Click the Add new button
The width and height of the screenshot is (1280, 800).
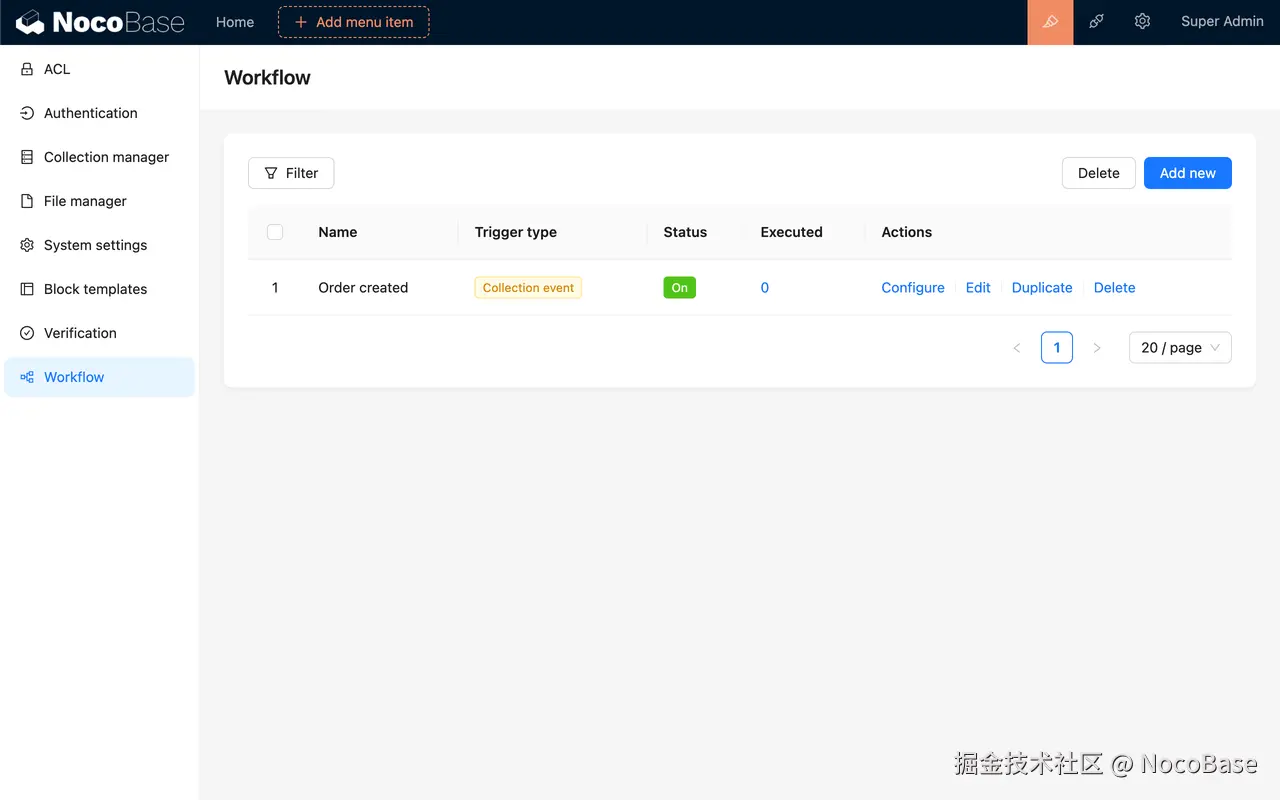point(1188,173)
